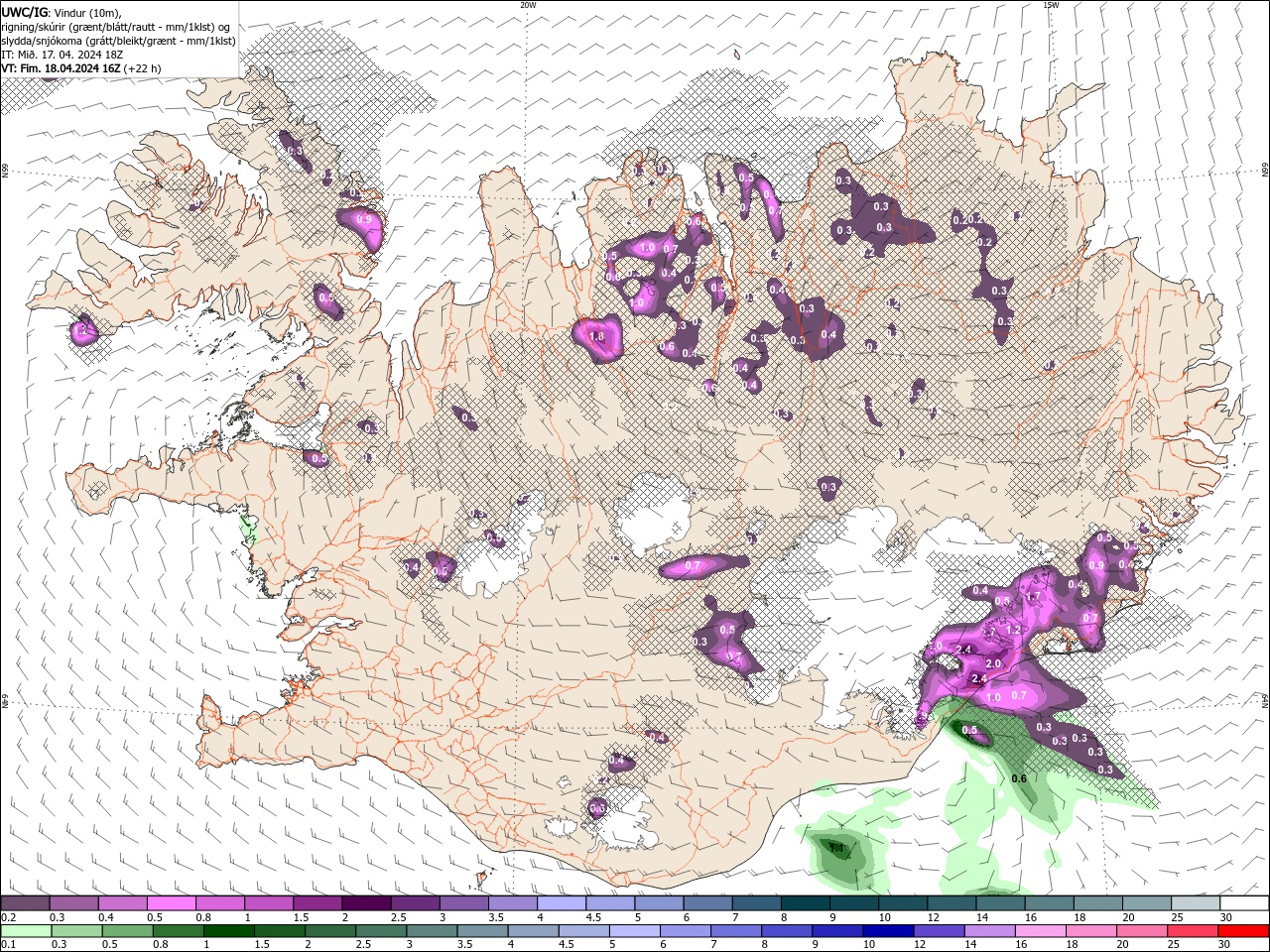Select the slydda/snjókoma legend description line
The width and height of the screenshot is (1270, 952).
click(118, 41)
